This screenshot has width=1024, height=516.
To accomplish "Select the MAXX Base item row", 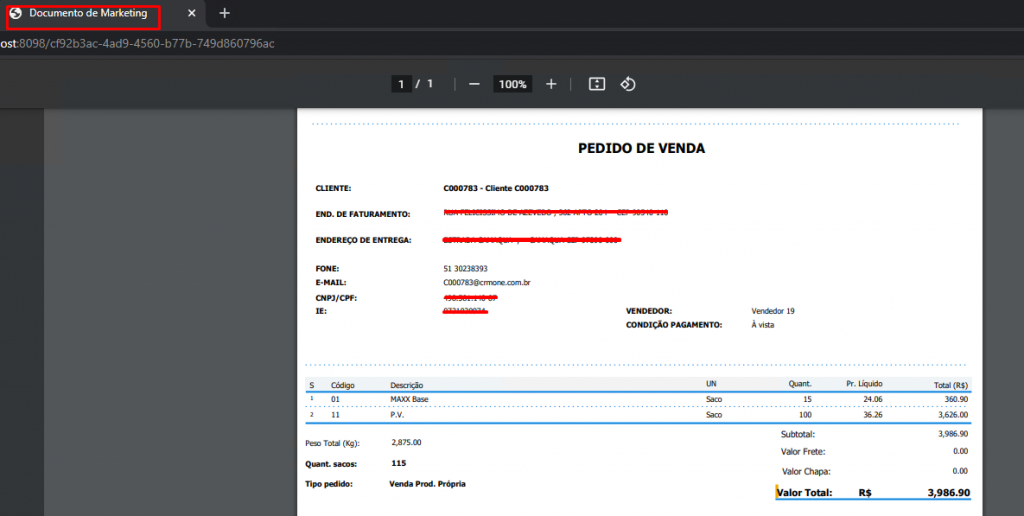I will click(409, 399).
